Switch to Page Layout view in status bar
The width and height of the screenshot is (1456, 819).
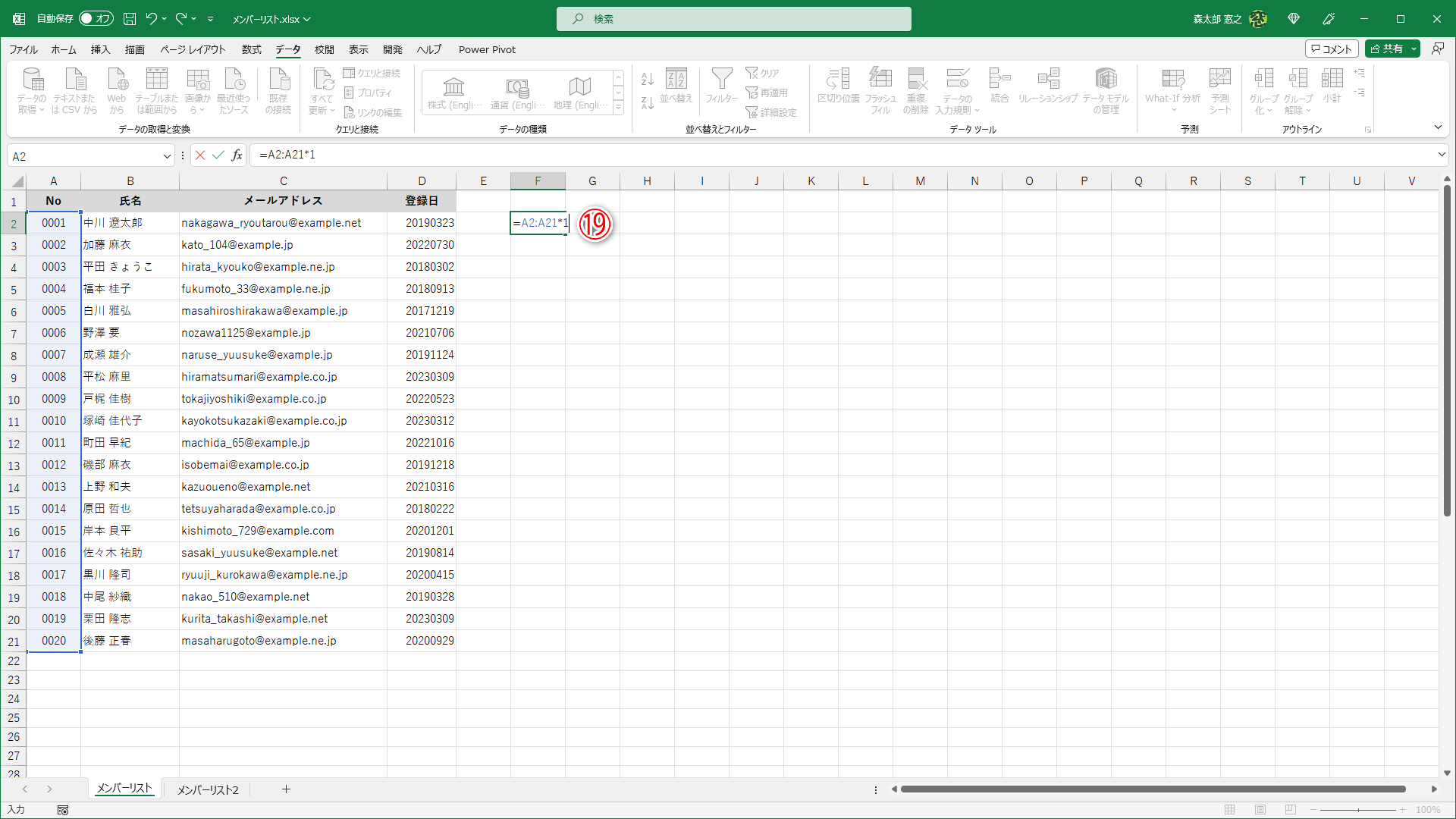(x=1260, y=810)
